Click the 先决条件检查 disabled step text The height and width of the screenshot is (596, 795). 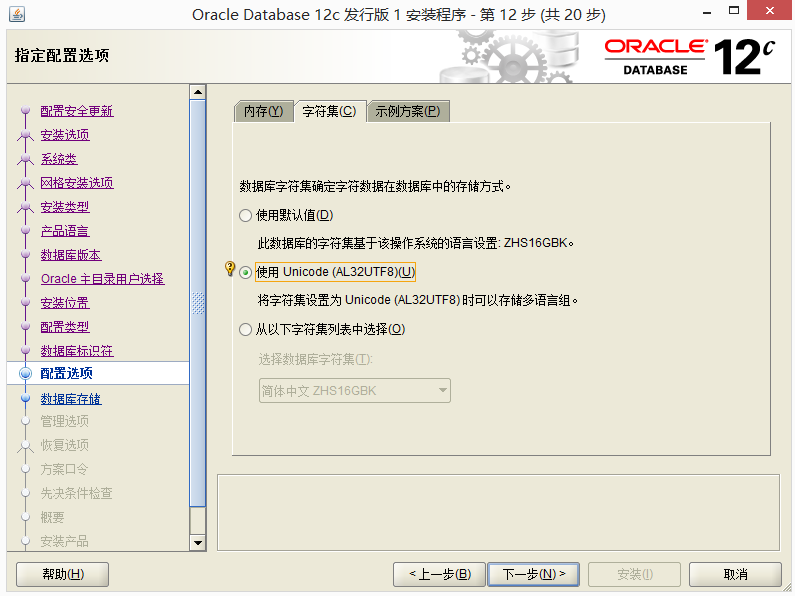coord(77,493)
